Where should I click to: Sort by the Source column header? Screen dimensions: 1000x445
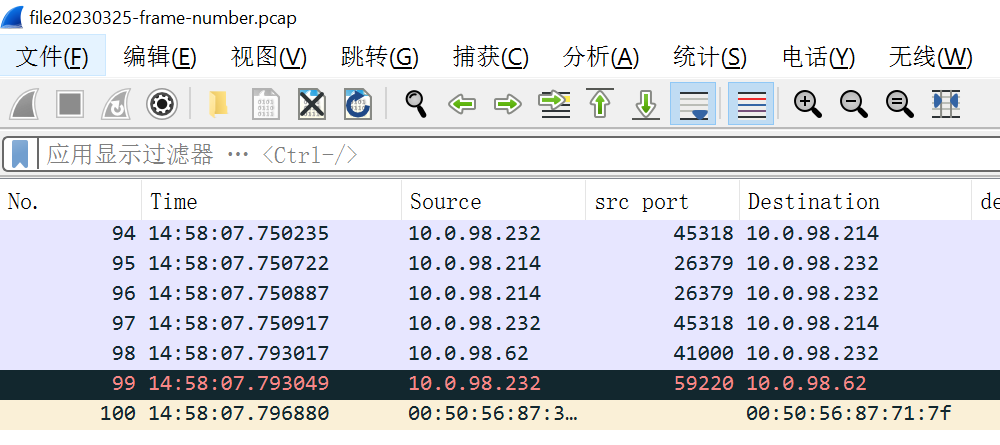493,202
